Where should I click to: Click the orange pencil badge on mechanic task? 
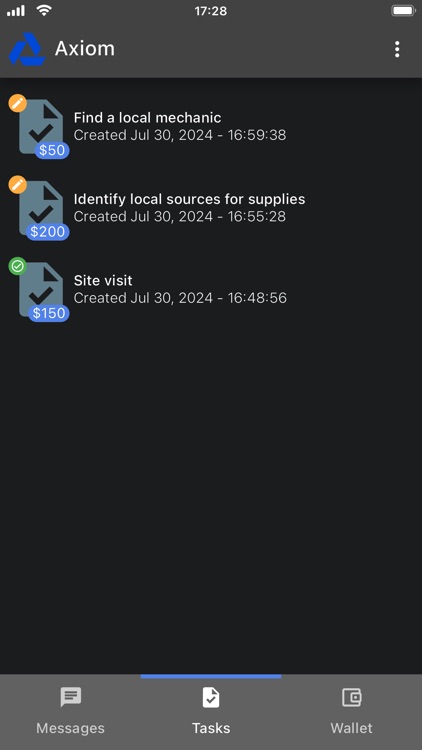18,103
